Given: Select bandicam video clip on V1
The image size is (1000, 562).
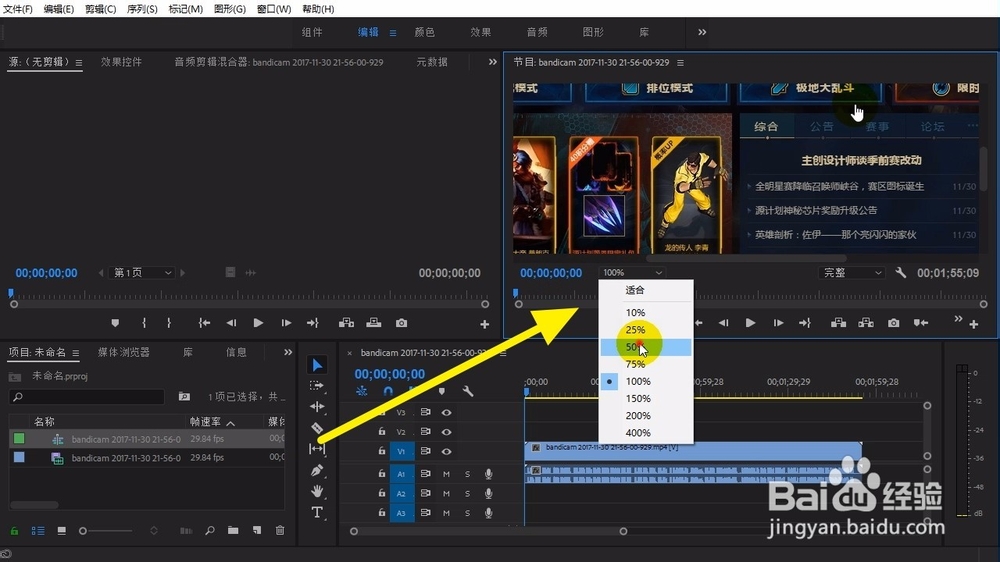Looking at the screenshot, I should 693,451.
